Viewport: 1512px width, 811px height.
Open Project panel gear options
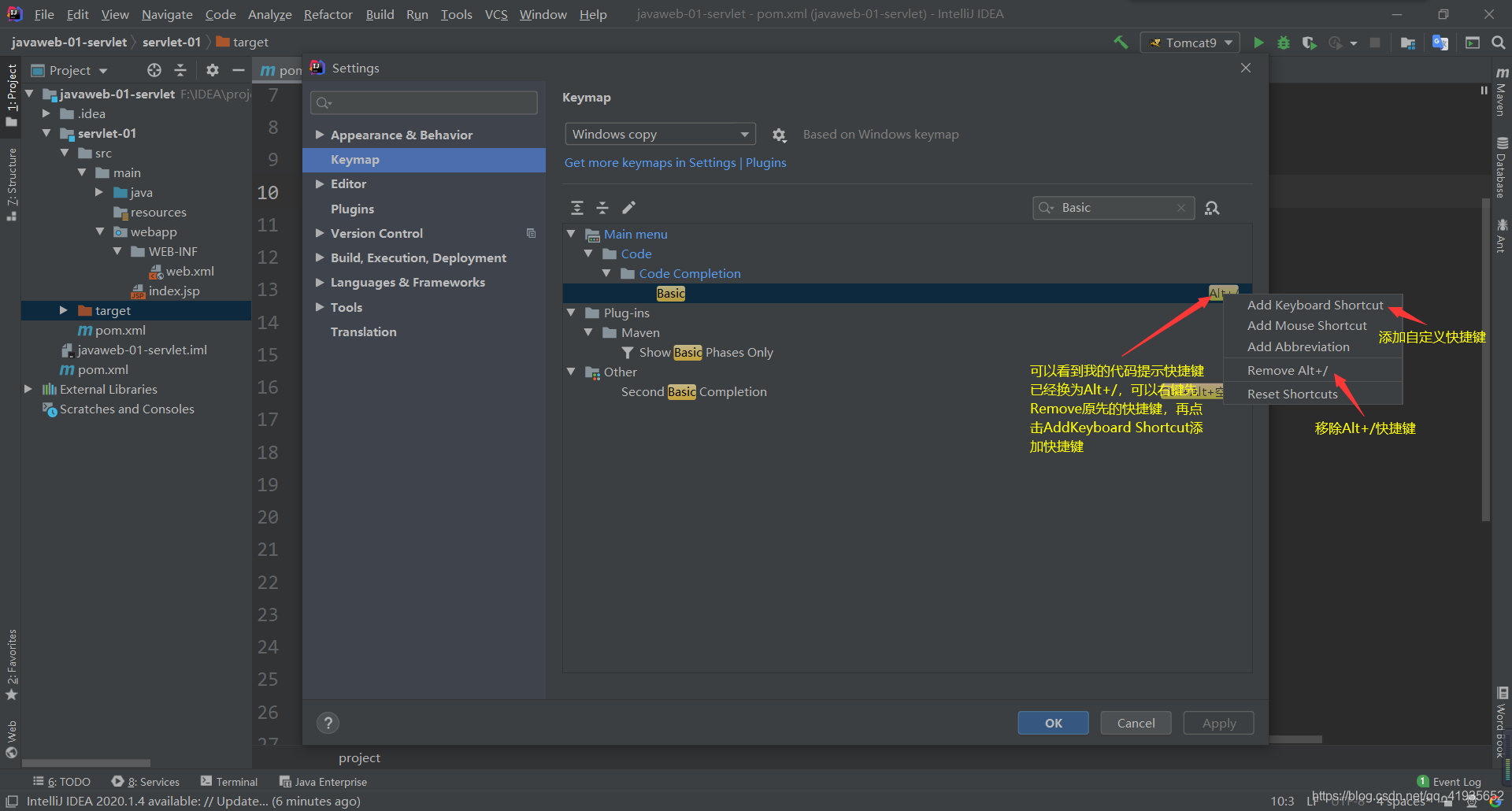212,70
